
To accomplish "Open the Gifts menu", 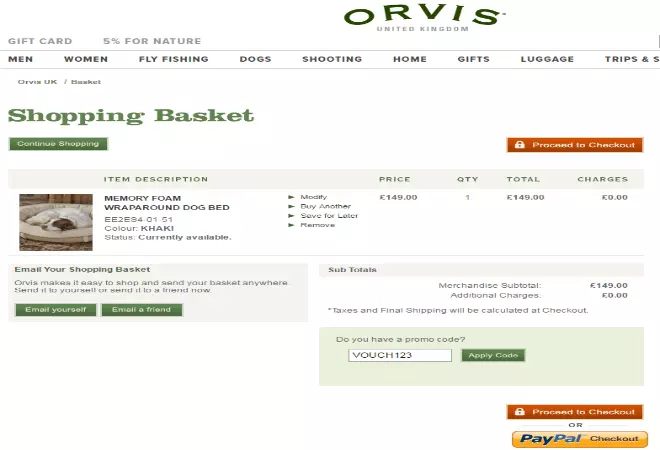I will tap(474, 59).
